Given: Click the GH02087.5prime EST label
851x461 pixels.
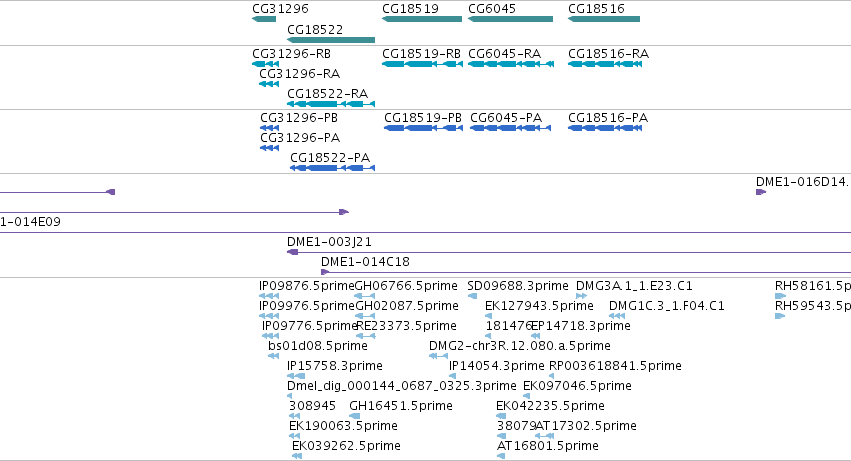Looking at the screenshot, I should point(407,306).
